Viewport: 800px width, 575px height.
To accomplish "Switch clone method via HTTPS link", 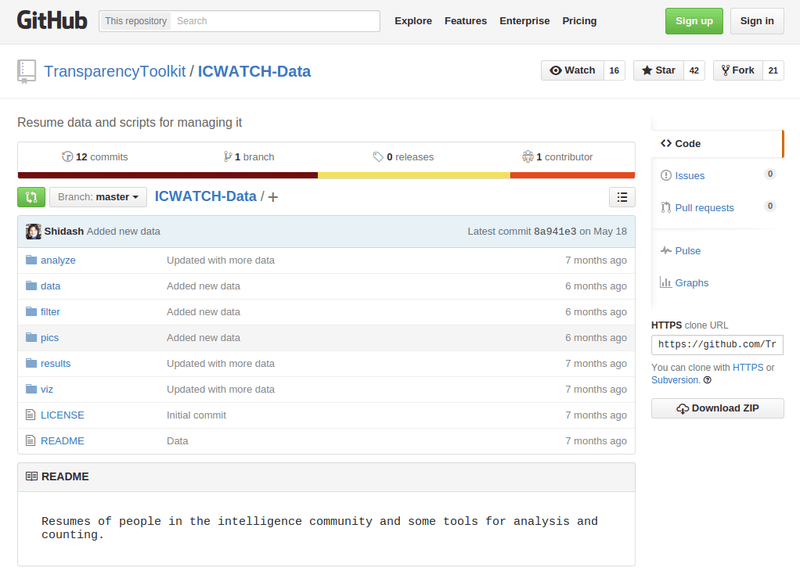I will pos(748,367).
